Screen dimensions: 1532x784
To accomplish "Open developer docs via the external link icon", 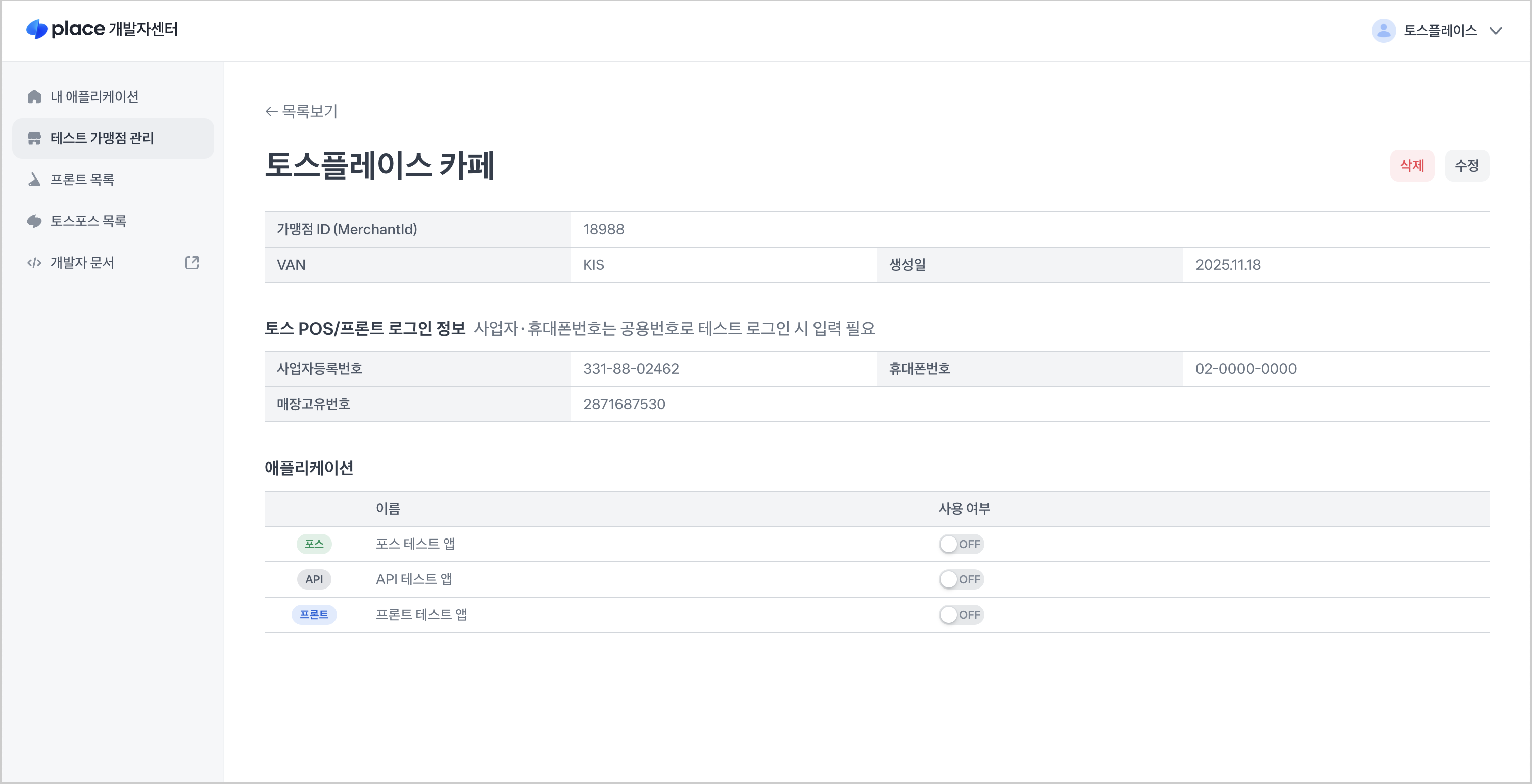I will coord(191,262).
